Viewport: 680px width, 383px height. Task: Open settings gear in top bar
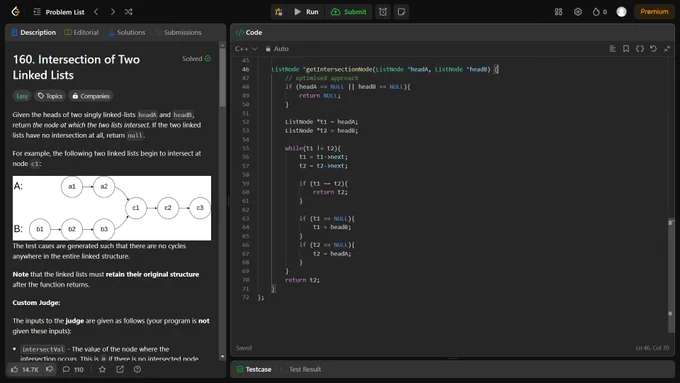point(578,12)
